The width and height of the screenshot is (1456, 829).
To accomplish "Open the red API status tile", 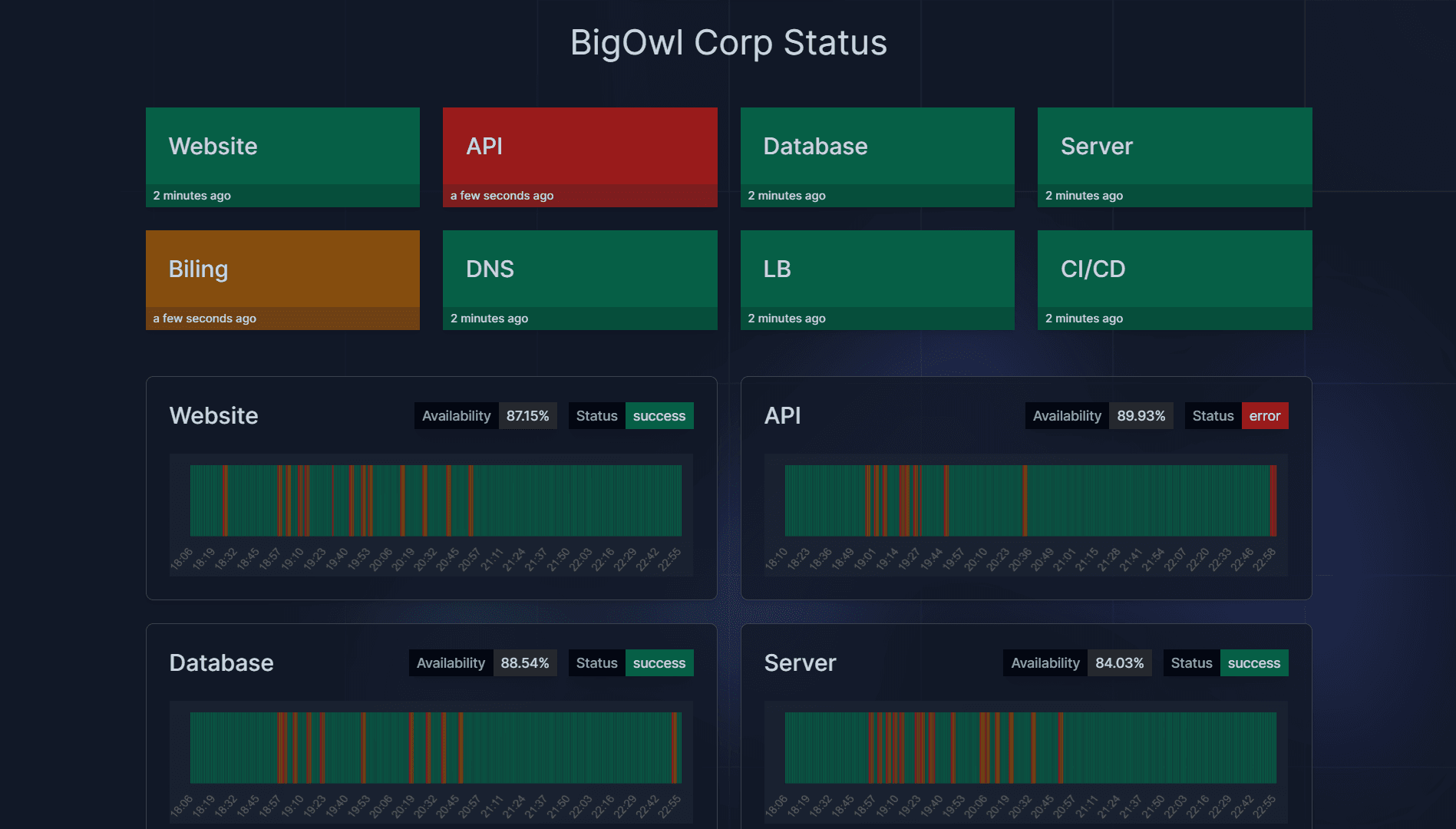I will [x=579, y=157].
